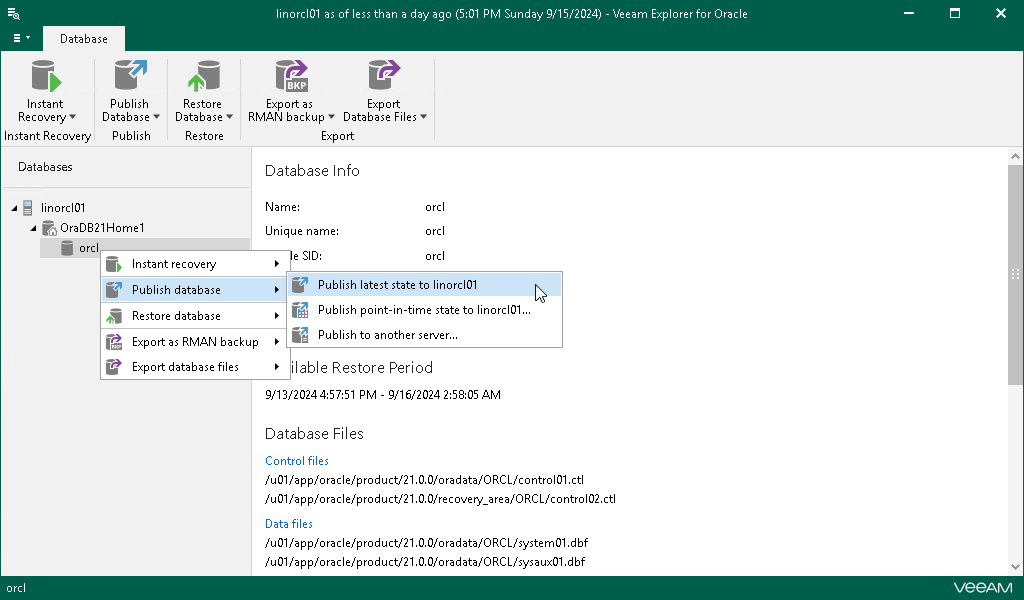Open the main hamburger menu dropdown

point(22,38)
